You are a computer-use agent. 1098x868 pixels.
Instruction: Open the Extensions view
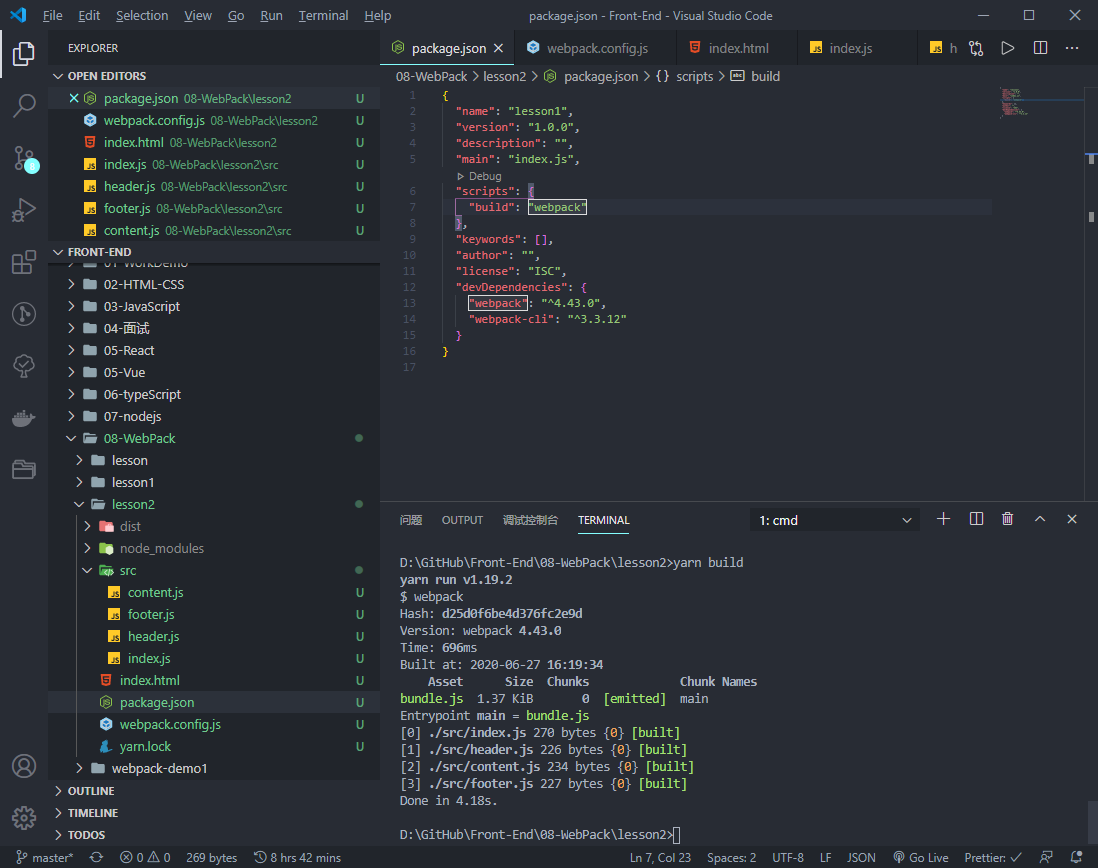24,262
